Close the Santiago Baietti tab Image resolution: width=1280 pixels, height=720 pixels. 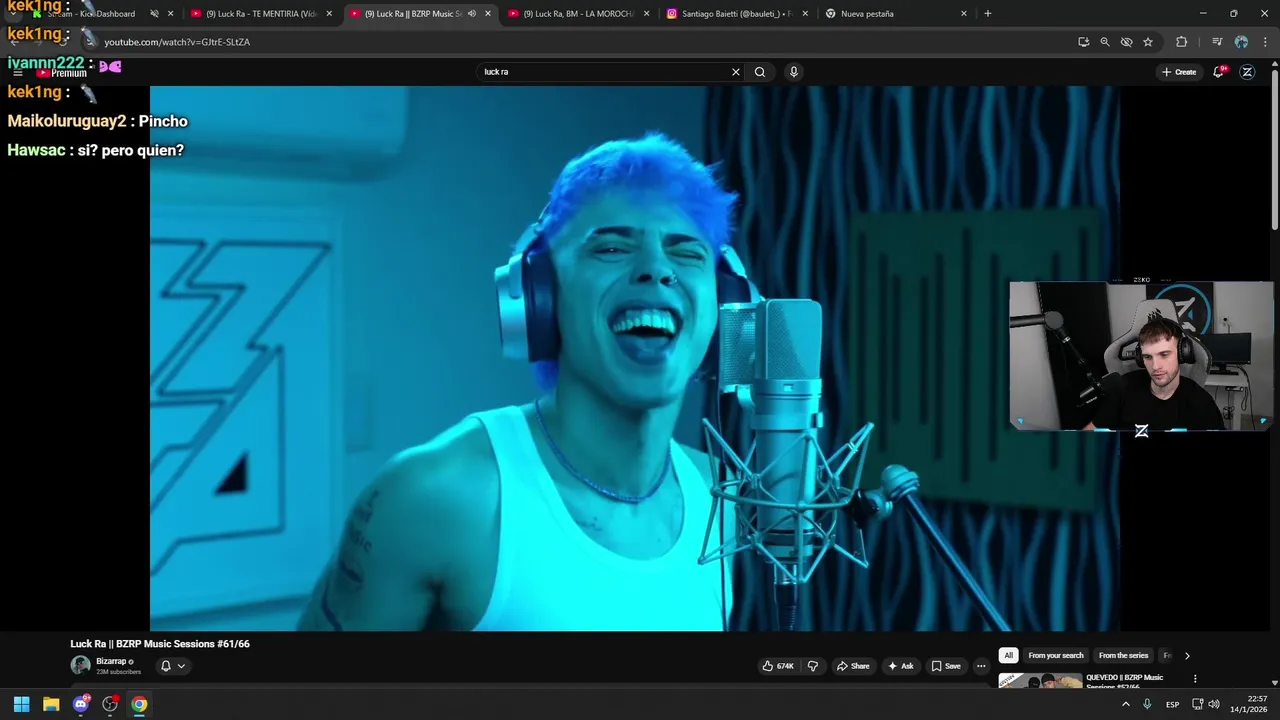(805, 14)
